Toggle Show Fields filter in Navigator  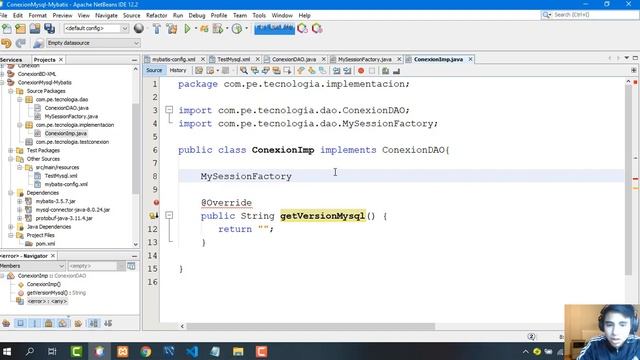[x=20, y=323]
